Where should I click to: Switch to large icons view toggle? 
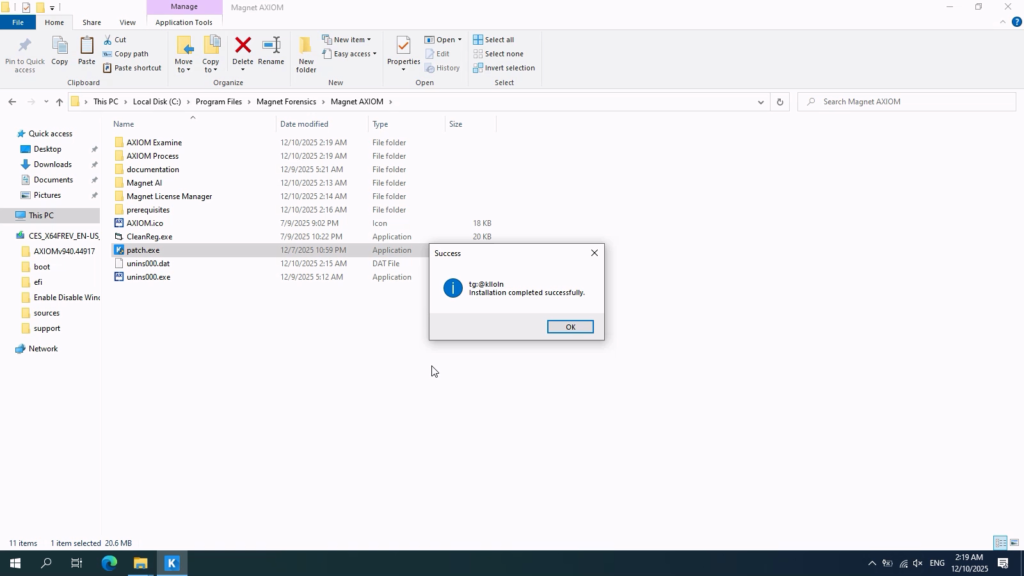[x=1013, y=543]
